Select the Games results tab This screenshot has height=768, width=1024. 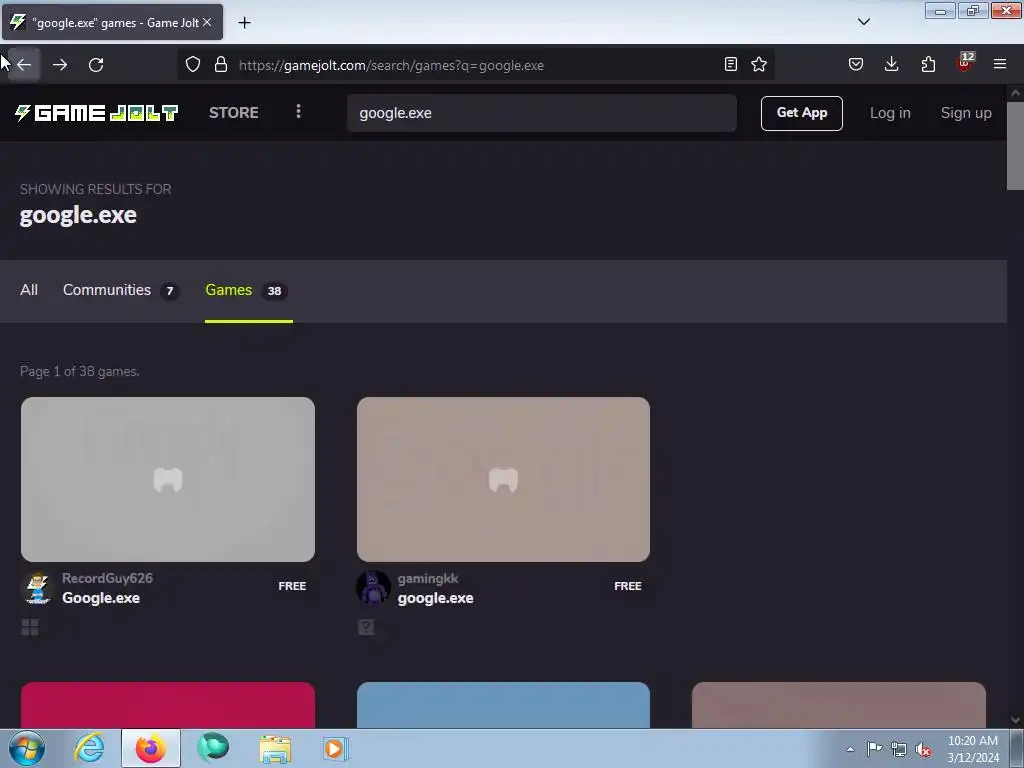[x=247, y=290]
